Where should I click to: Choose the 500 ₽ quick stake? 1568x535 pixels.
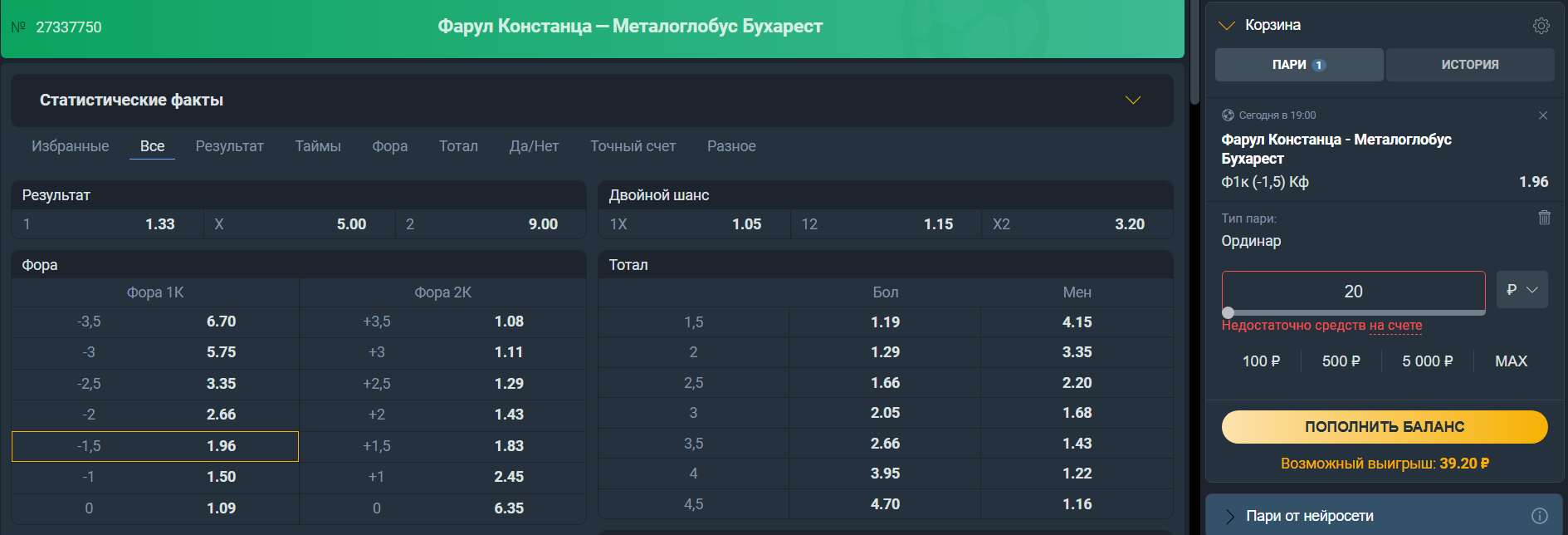(x=1341, y=361)
